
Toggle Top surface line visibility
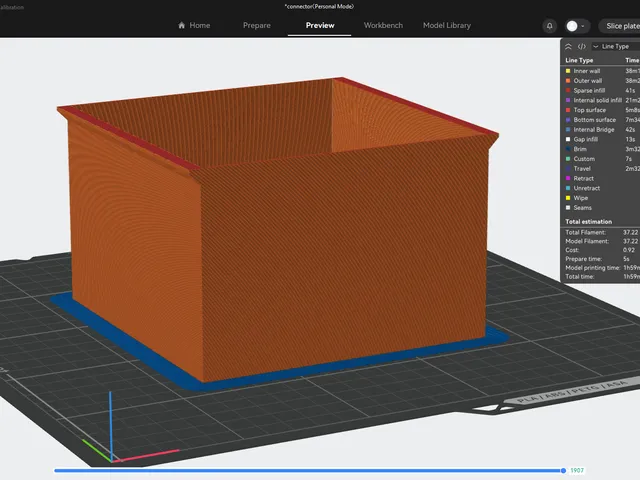[602, 110]
